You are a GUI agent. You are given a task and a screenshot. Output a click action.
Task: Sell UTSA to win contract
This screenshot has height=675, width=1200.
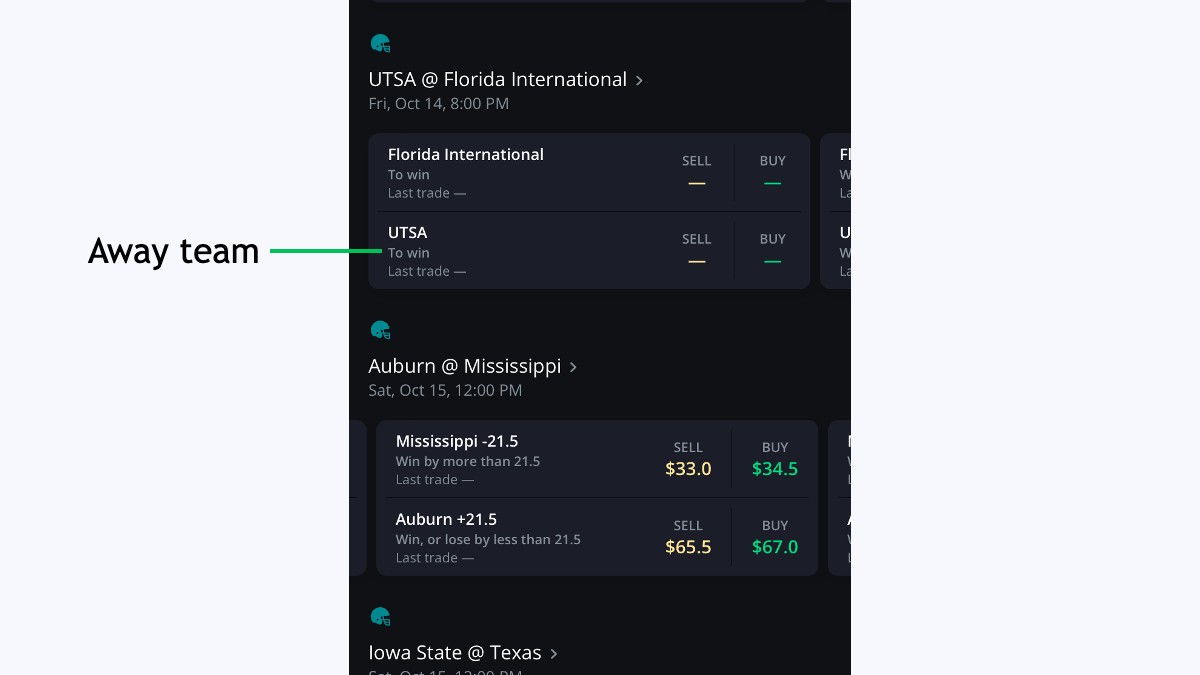(697, 250)
